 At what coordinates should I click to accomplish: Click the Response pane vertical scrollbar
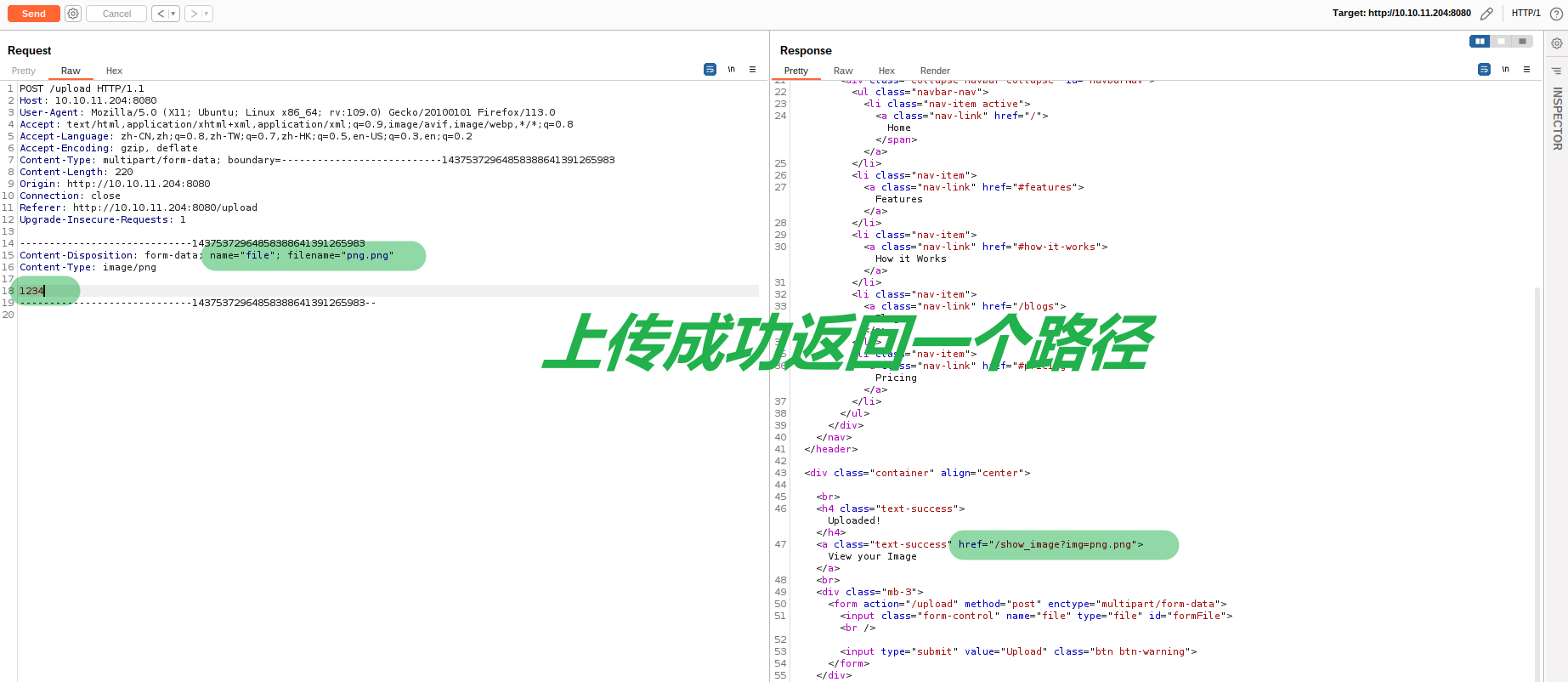pos(1537,476)
